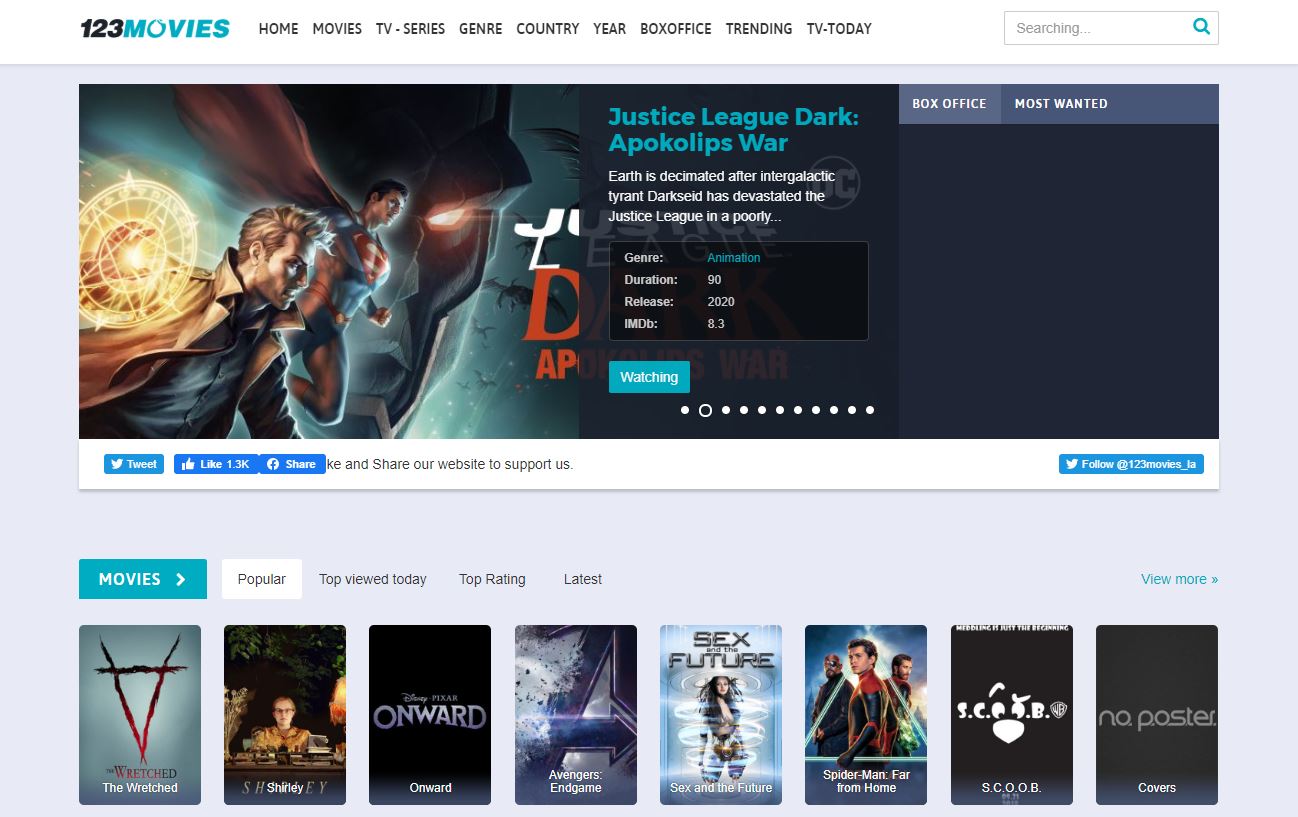Image resolution: width=1298 pixels, height=817 pixels.
Task: Click the Justice League Dark banner image
Action: pos(329,261)
